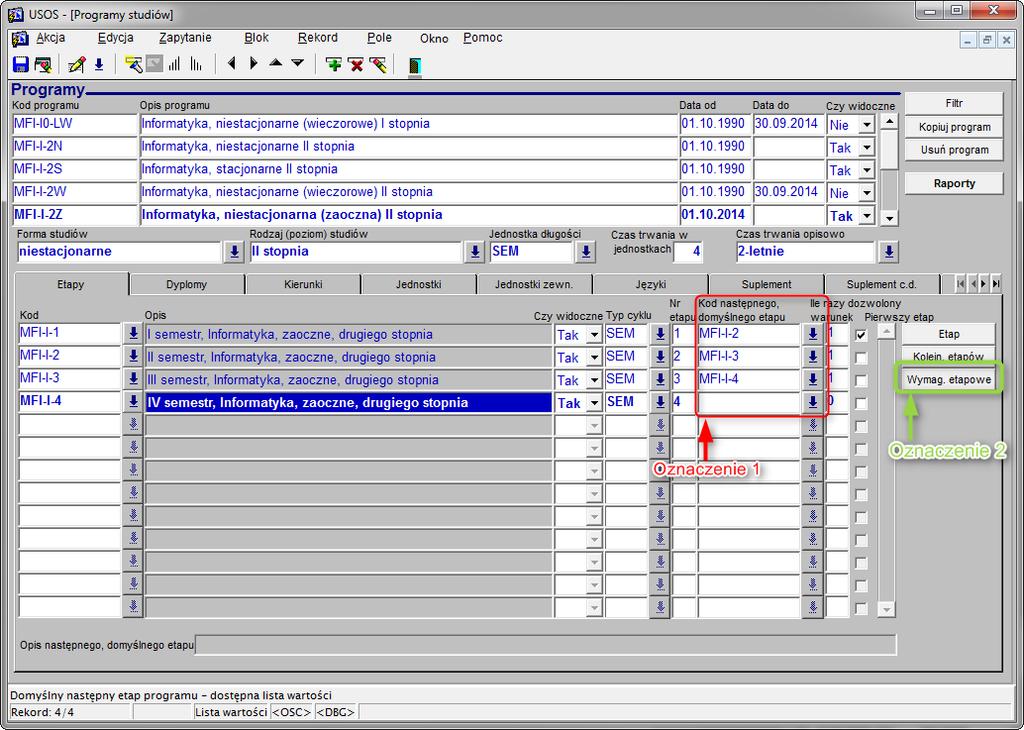Click the blue List of Values toolbar icon
This screenshot has height=730, width=1024.
click(99, 65)
